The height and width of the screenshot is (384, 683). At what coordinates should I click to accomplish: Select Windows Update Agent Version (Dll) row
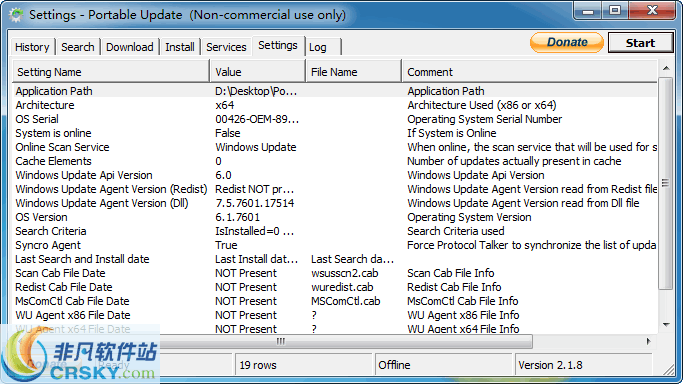(335, 203)
